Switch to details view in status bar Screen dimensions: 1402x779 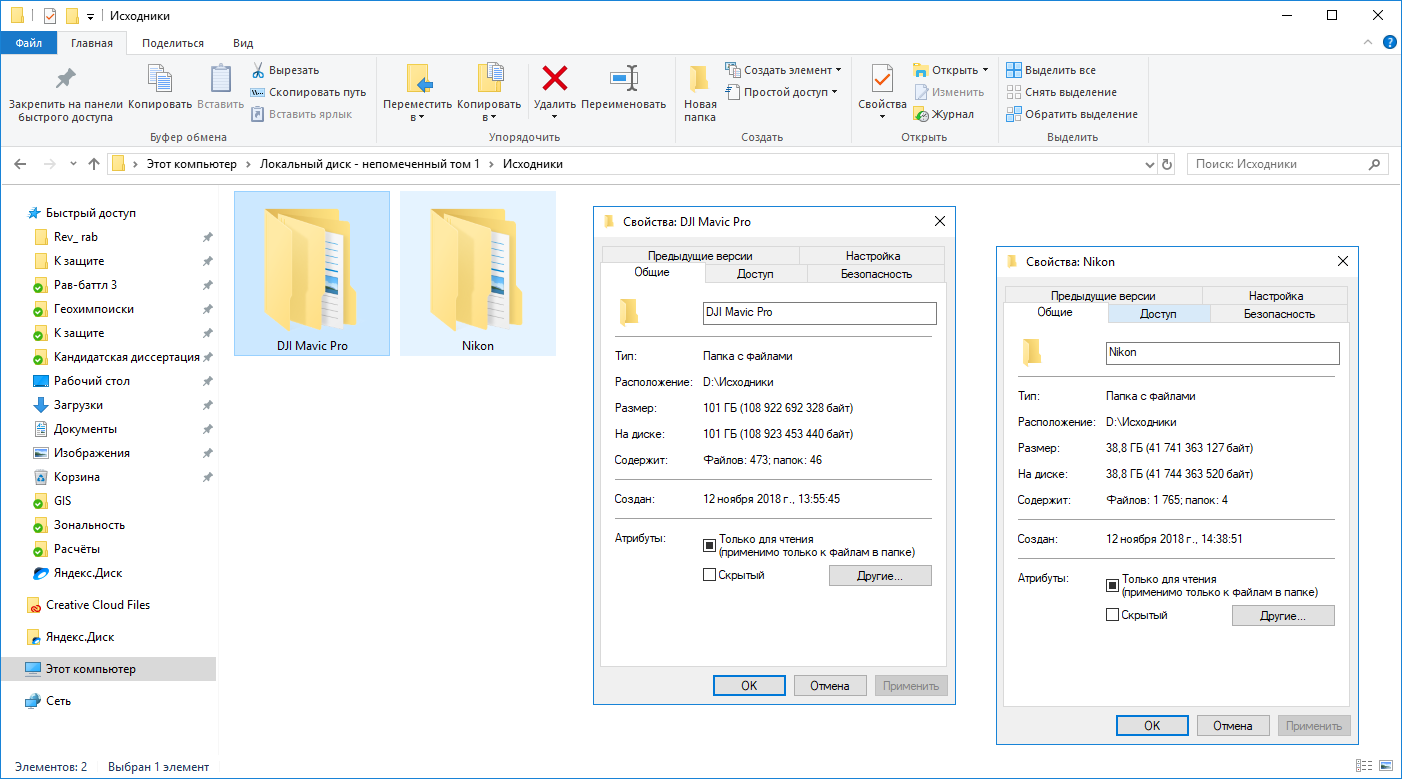[x=1365, y=767]
